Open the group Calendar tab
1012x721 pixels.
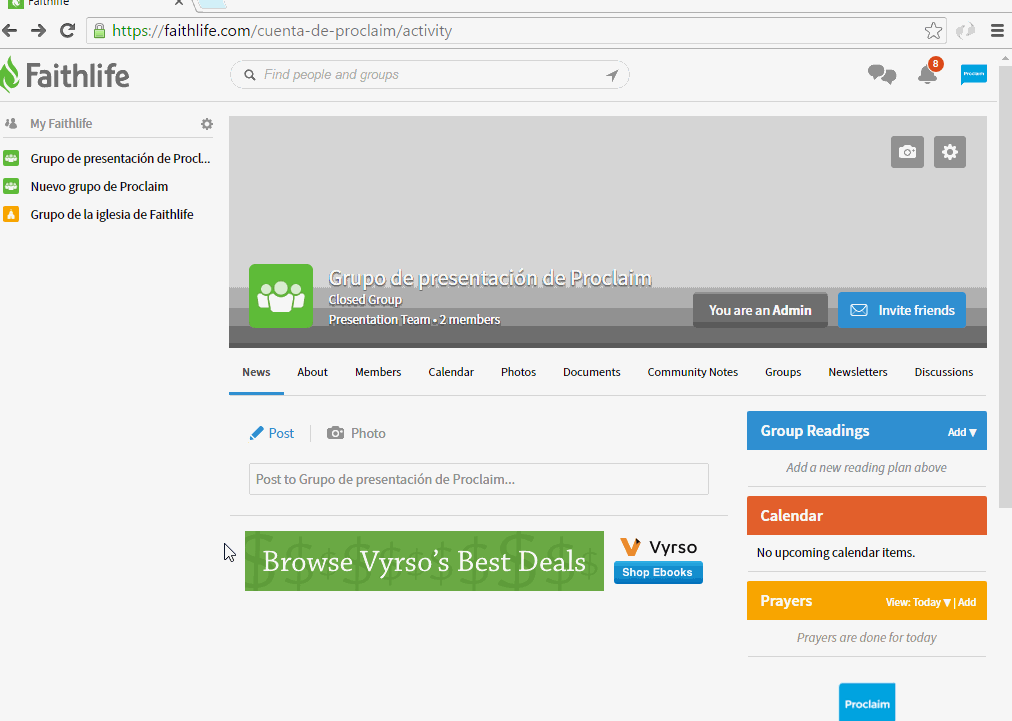click(x=451, y=372)
